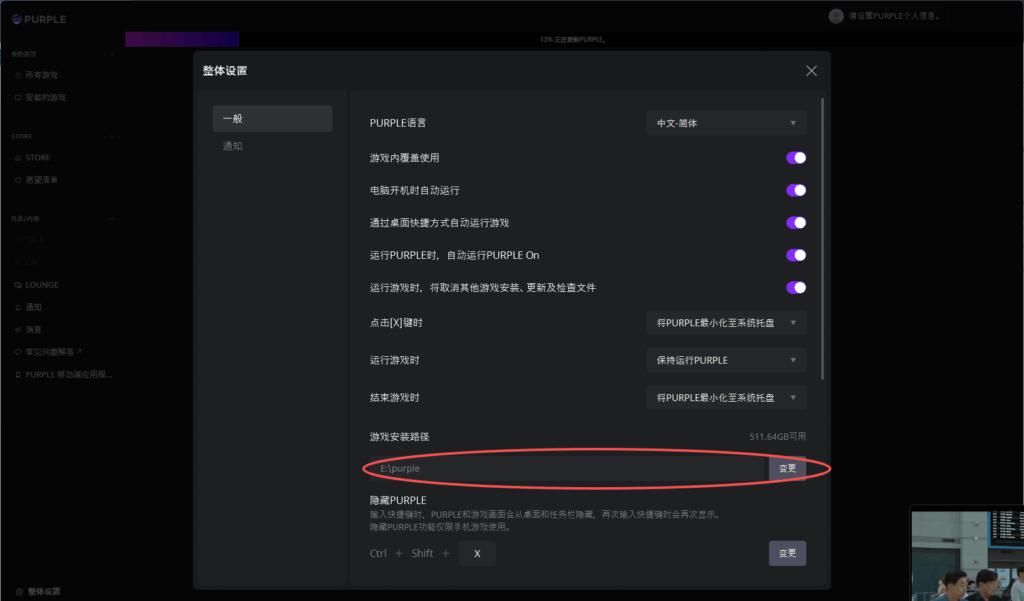Click 变更 to change install path
Screen dimensions: 1024x601
(787, 467)
